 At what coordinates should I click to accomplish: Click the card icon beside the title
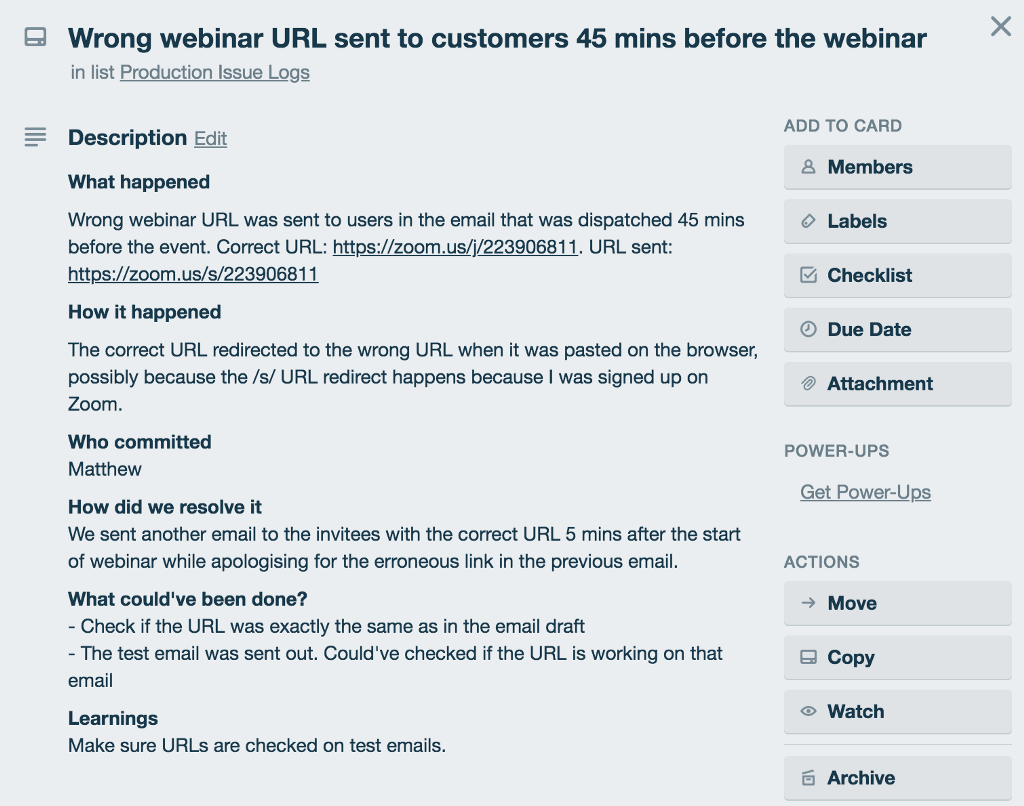(x=35, y=38)
